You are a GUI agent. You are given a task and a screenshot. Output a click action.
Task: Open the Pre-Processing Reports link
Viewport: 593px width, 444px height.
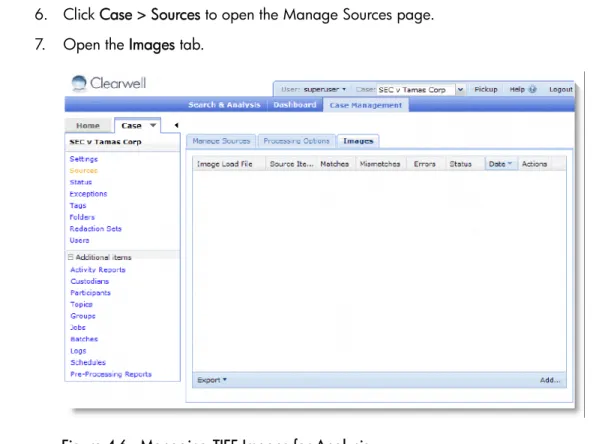[111, 374]
